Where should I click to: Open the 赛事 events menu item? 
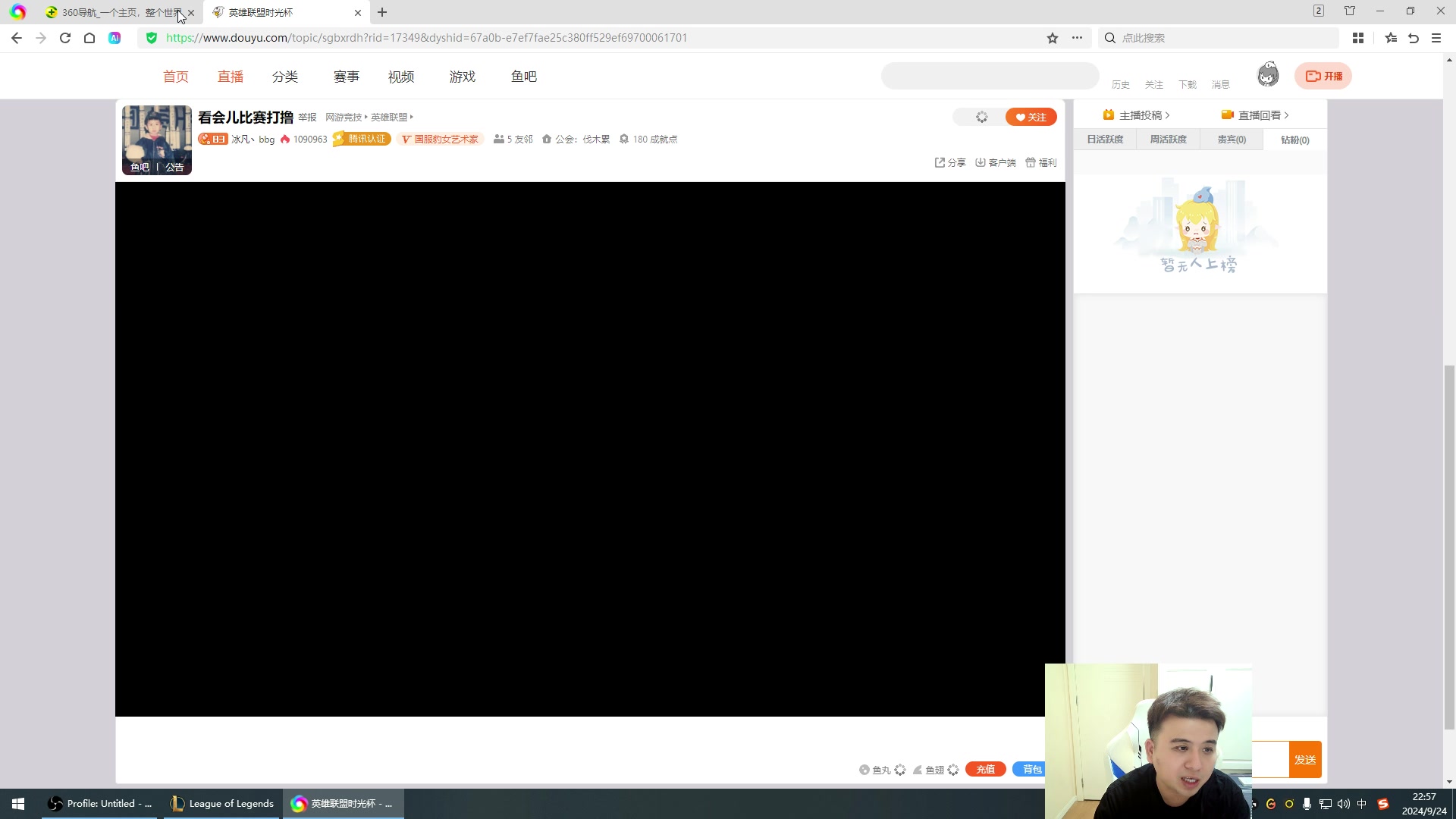click(x=346, y=76)
